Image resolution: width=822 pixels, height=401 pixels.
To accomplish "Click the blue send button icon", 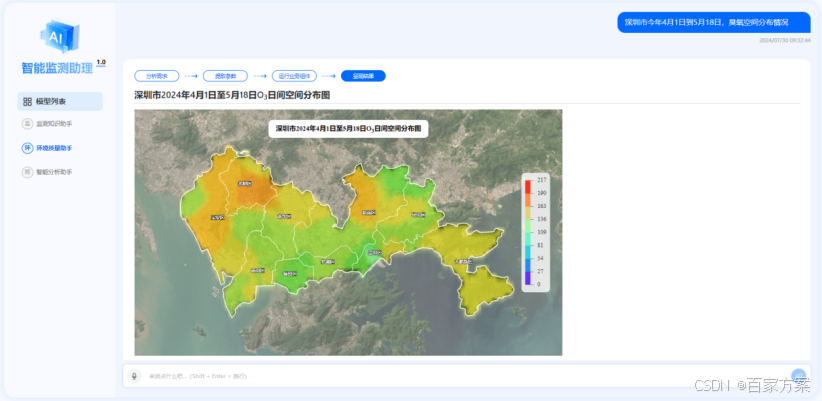I will point(798,376).
